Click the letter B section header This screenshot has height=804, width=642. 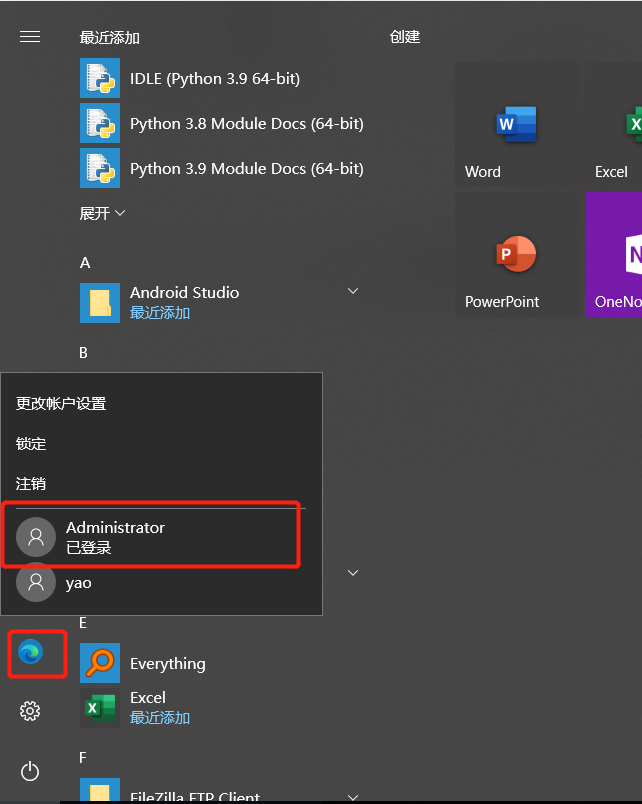(x=84, y=353)
